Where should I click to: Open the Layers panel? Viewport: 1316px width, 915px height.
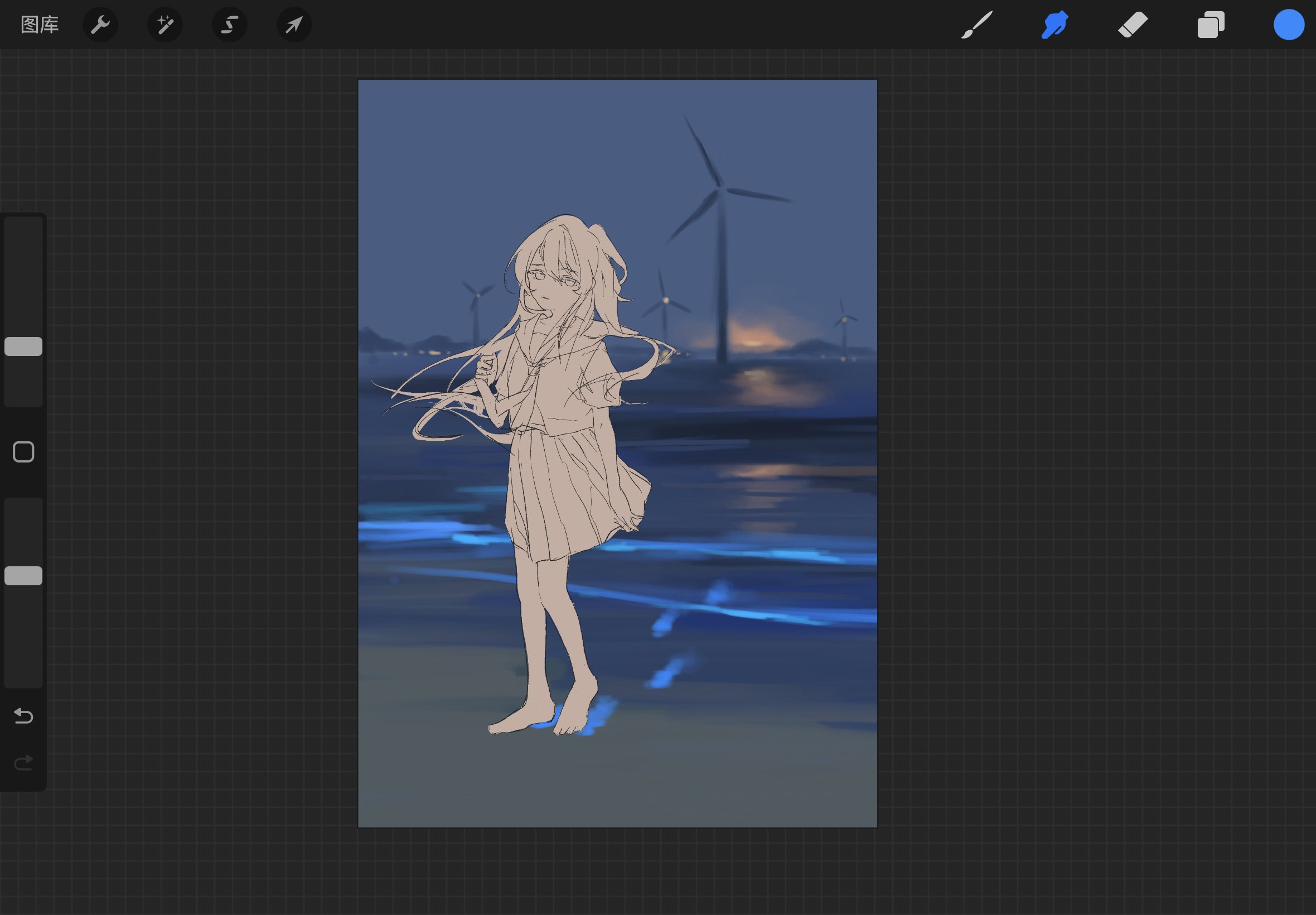point(1211,25)
